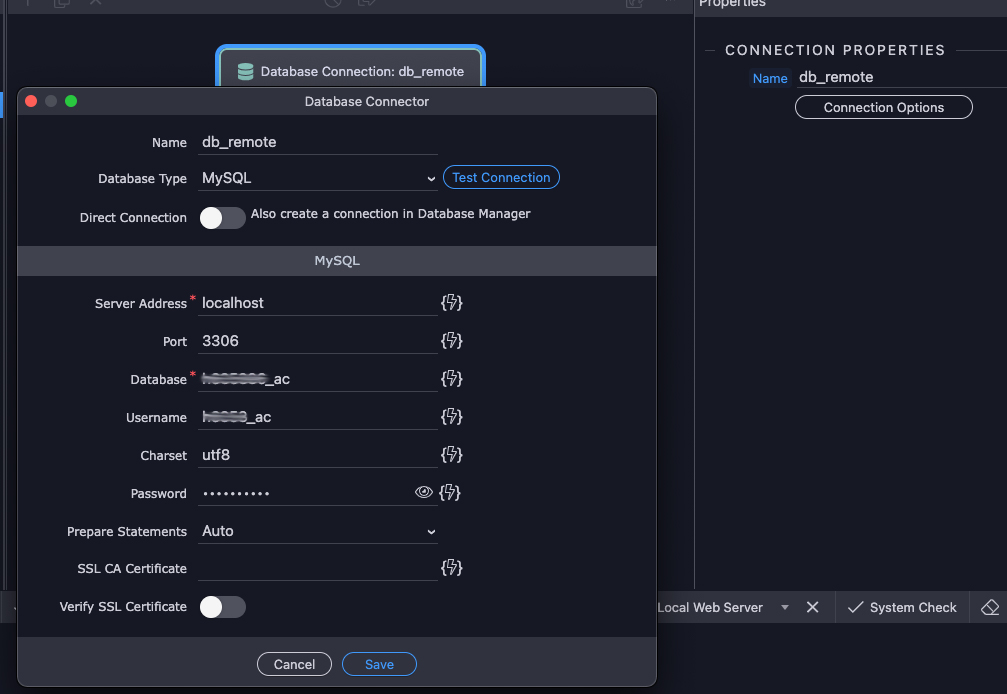Screen dimensions: 1007x694
Task: Click the eraser icon beside System Check
Action: pyautogui.click(x=989, y=607)
